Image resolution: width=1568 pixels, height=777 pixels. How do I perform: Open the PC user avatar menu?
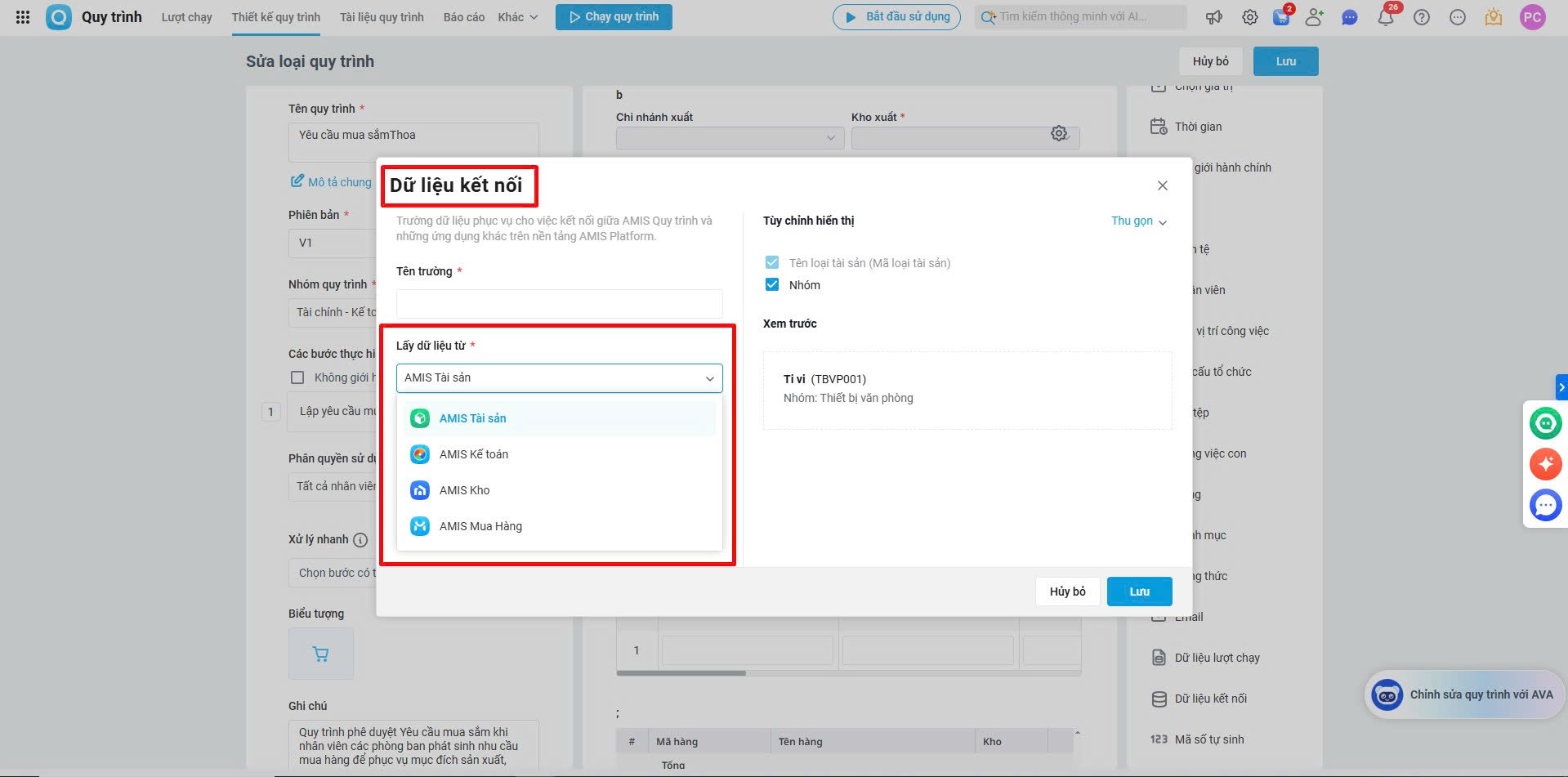(1532, 17)
